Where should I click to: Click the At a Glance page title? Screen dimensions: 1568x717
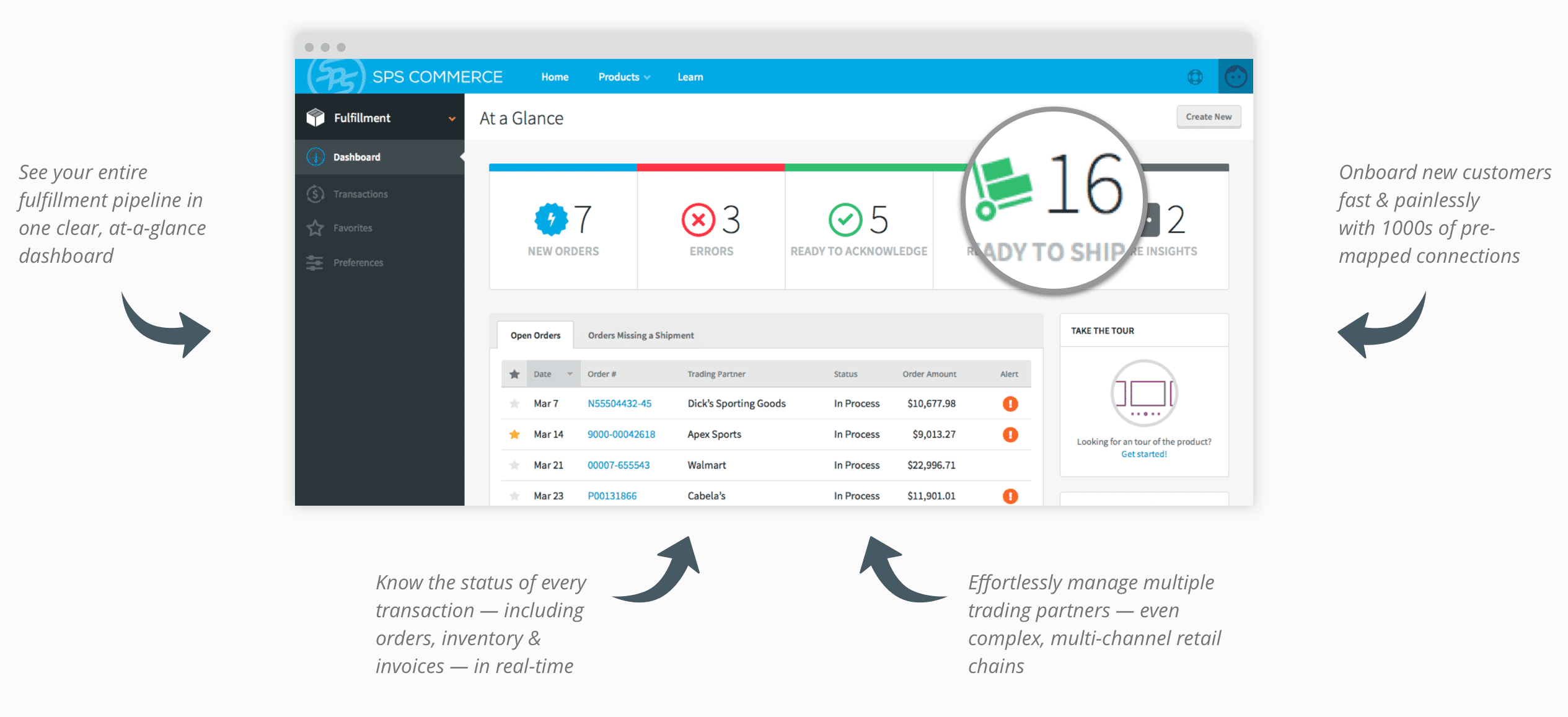tap(521, 118)
